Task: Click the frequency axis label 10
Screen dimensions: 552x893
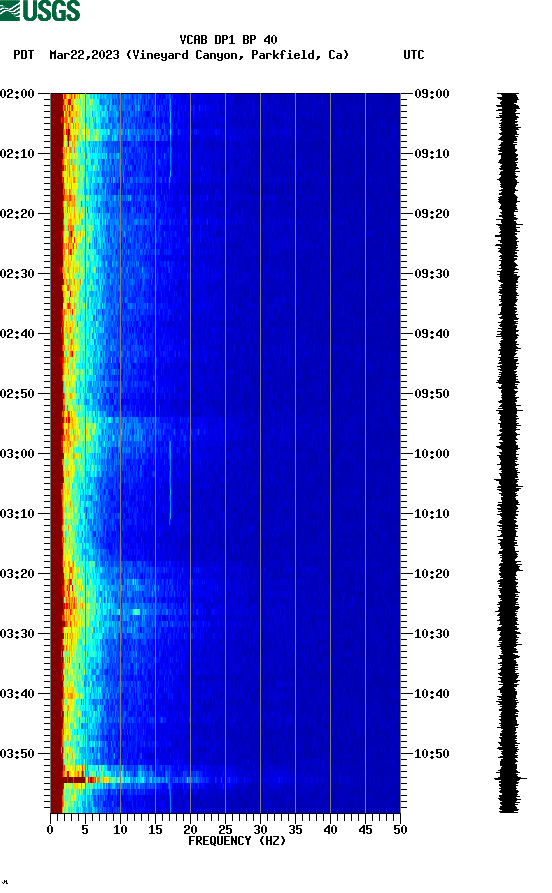Action: coord(120,830)
